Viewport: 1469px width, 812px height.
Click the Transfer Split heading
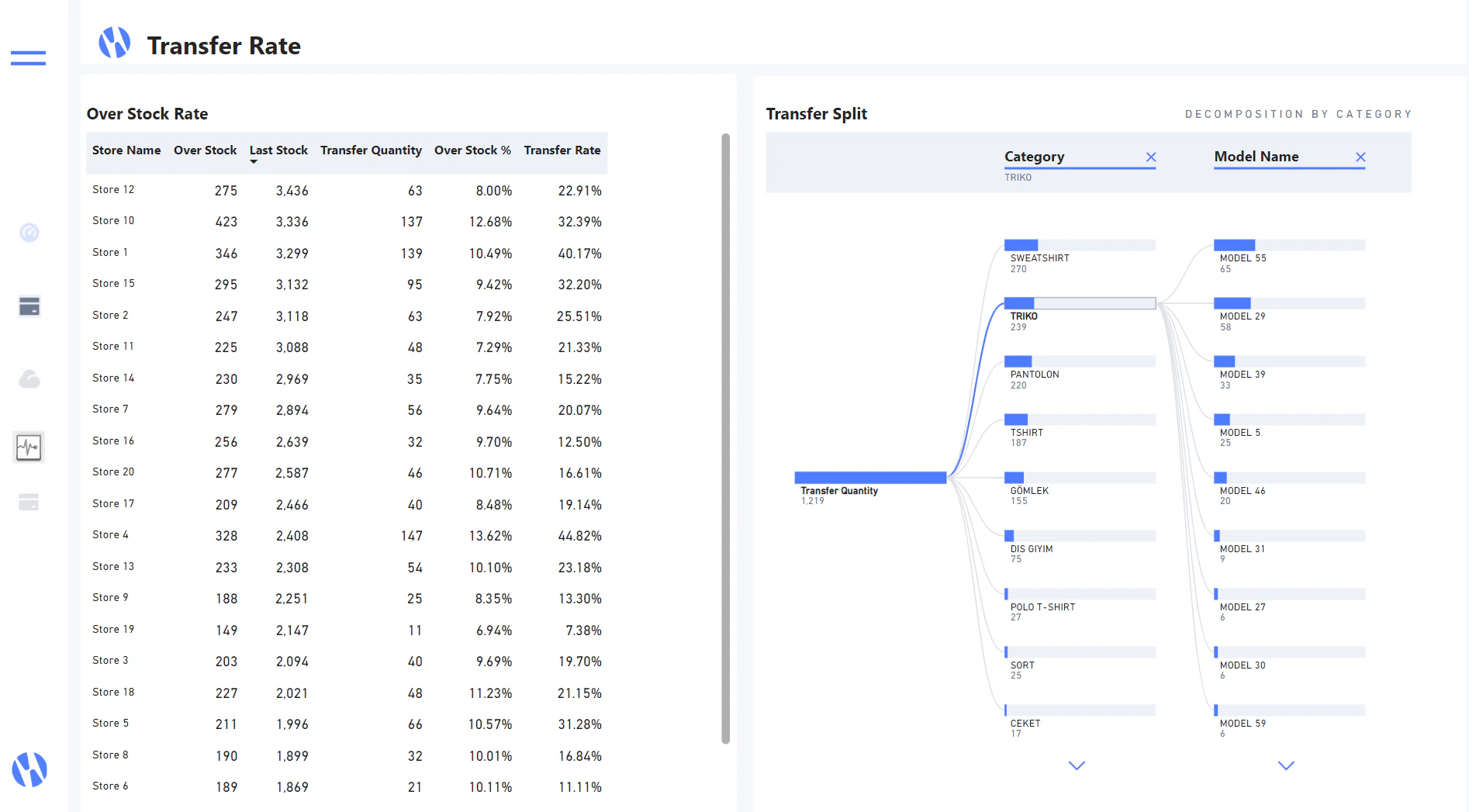point(816,113)
